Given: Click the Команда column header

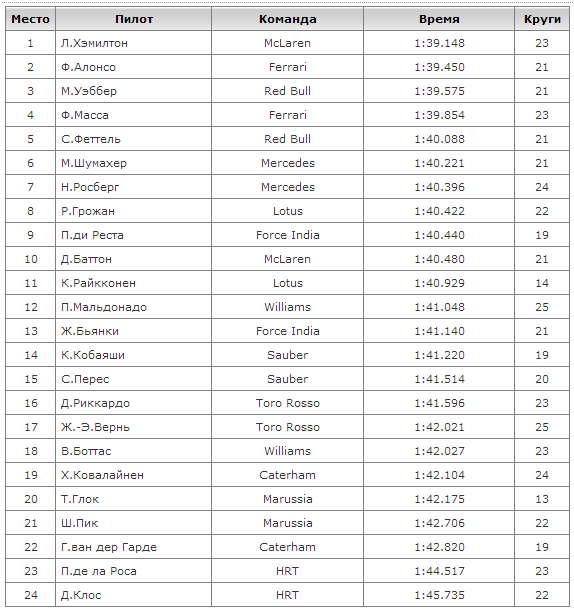Looking at the screenshot, I should pyautogui.click(x=288, y=19).
